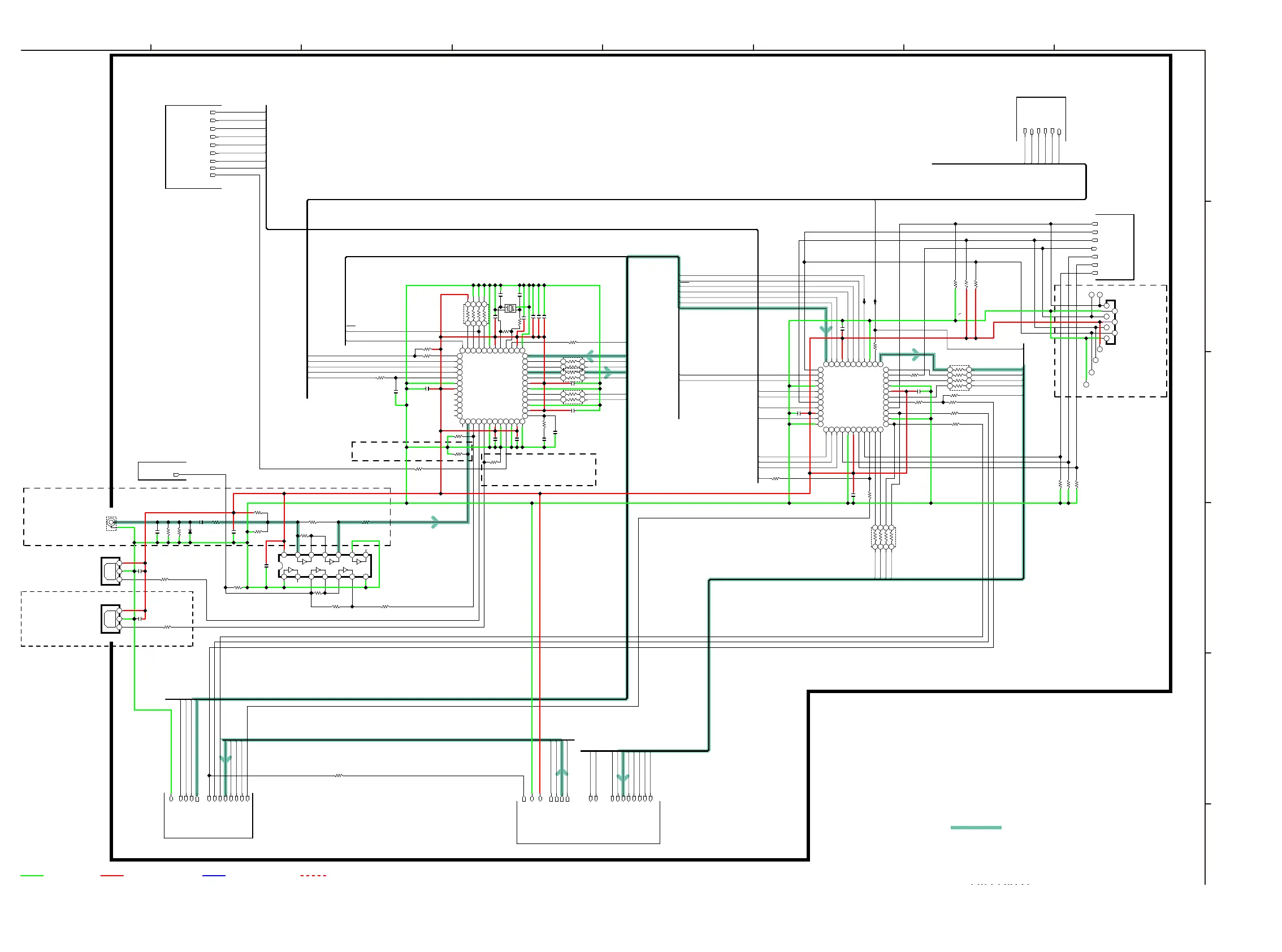
Task: Click the teal down arrow above right IC
Action: [x=826, y=330]
